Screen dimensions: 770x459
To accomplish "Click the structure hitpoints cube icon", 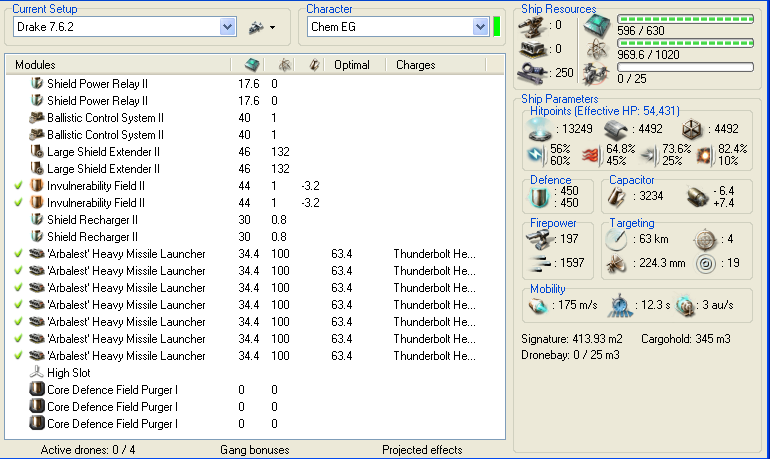I will click(691, 128).
